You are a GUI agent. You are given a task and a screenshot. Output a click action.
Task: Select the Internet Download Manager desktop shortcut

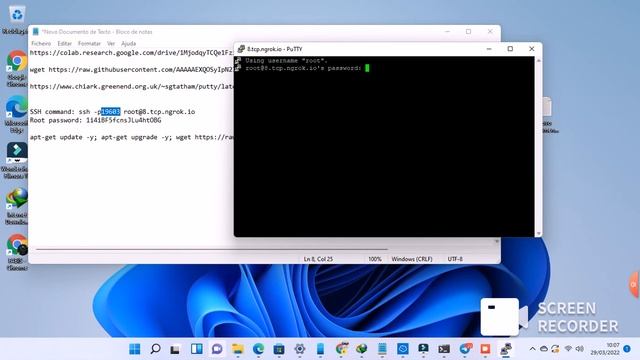coord(17,206)
